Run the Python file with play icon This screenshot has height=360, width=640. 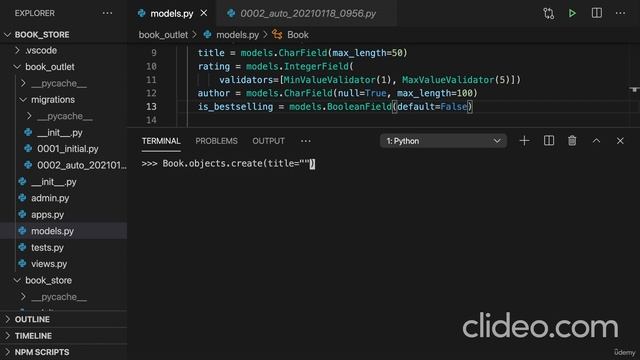[x=572, y=13]
